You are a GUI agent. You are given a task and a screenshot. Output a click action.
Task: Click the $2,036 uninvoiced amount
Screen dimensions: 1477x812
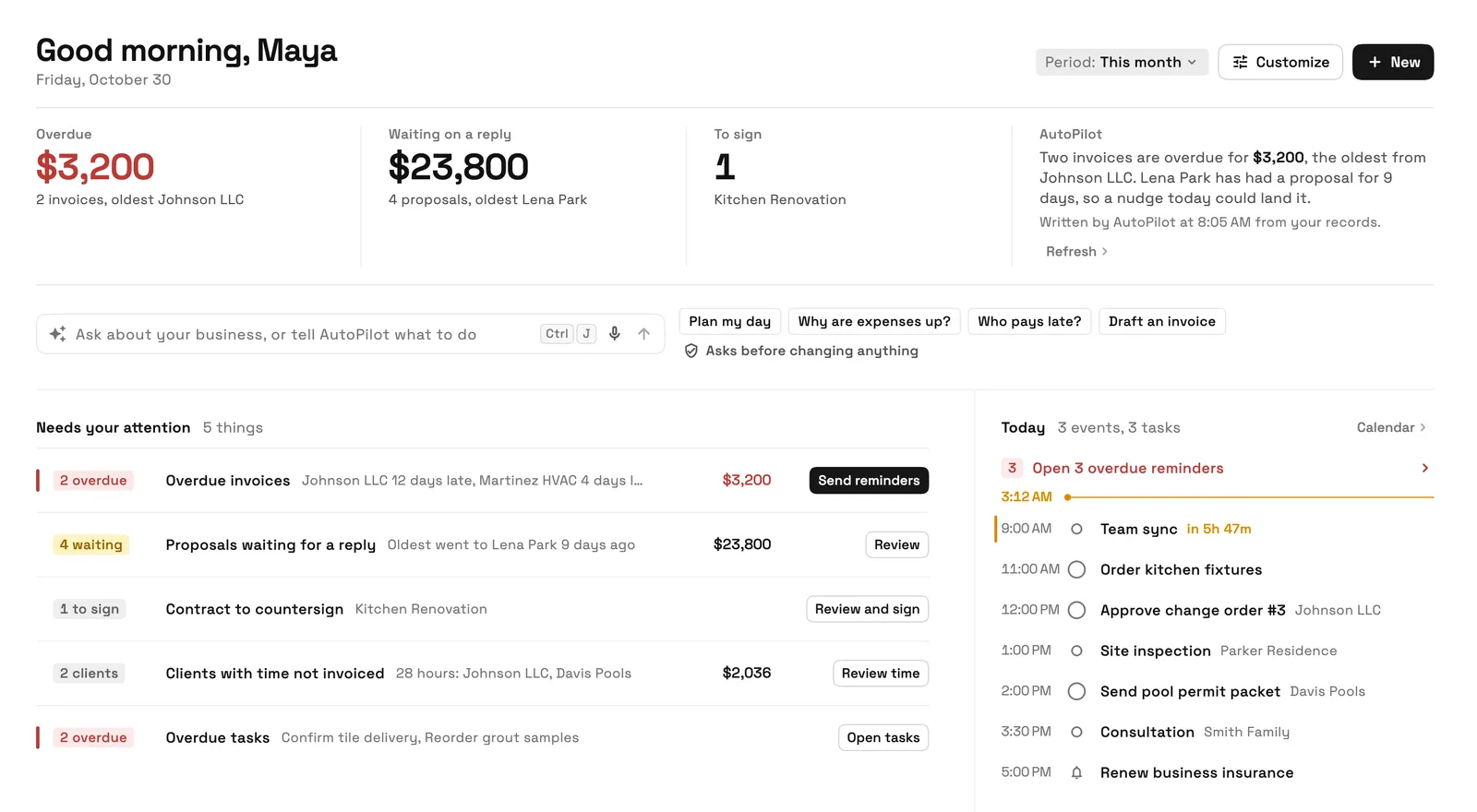[x=747, y=674]
